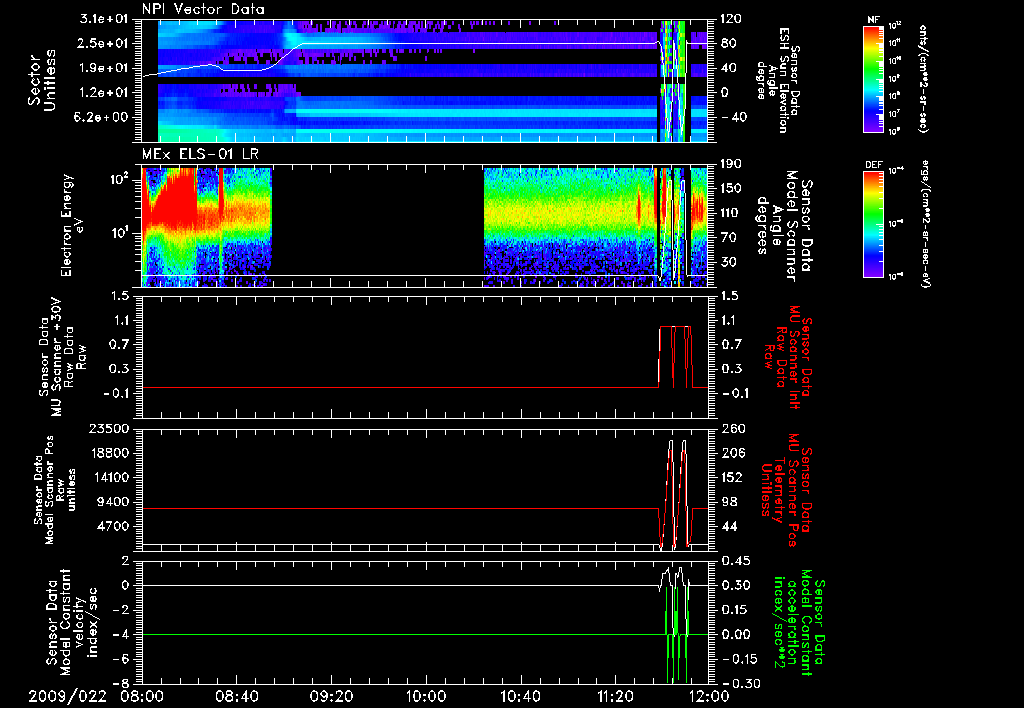This screenshot has width=1024, height=708.
Task: Click the ELS electron energy spectrogram plot
Action: pos(424,226)
